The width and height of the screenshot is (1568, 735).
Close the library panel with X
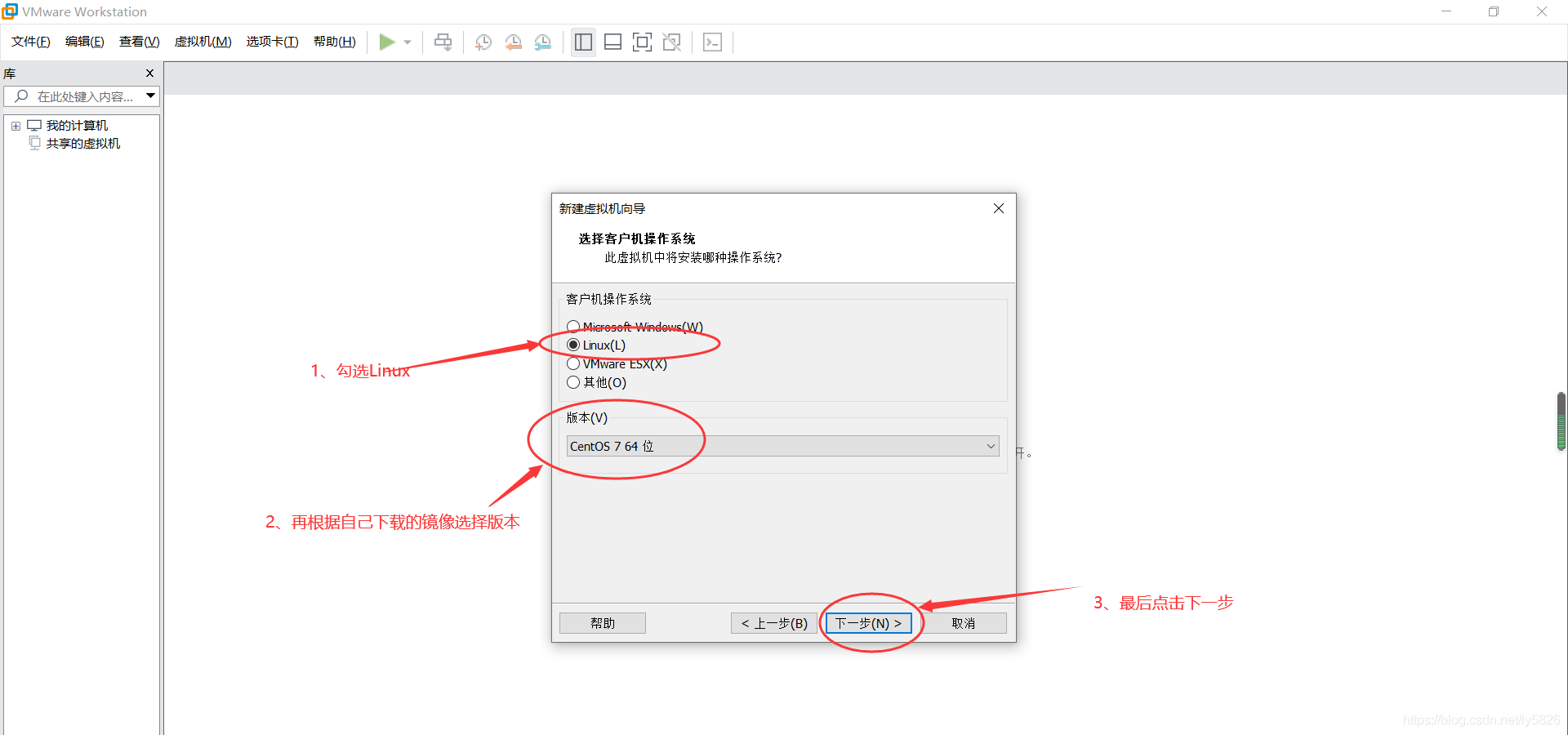(x=149, y=73)
